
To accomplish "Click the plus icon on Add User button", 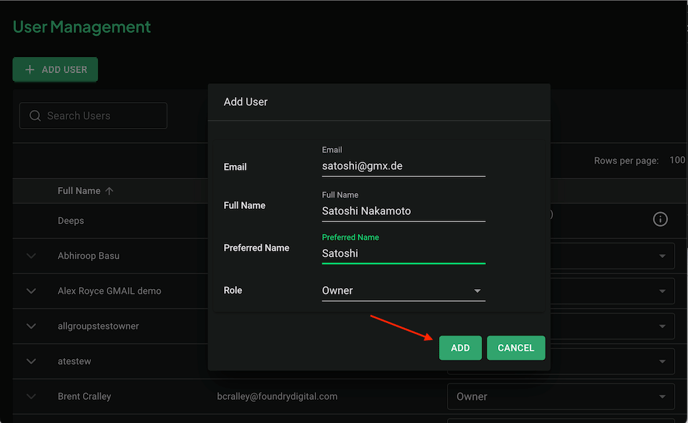I will pyautogui.click(x=29, y=69).
